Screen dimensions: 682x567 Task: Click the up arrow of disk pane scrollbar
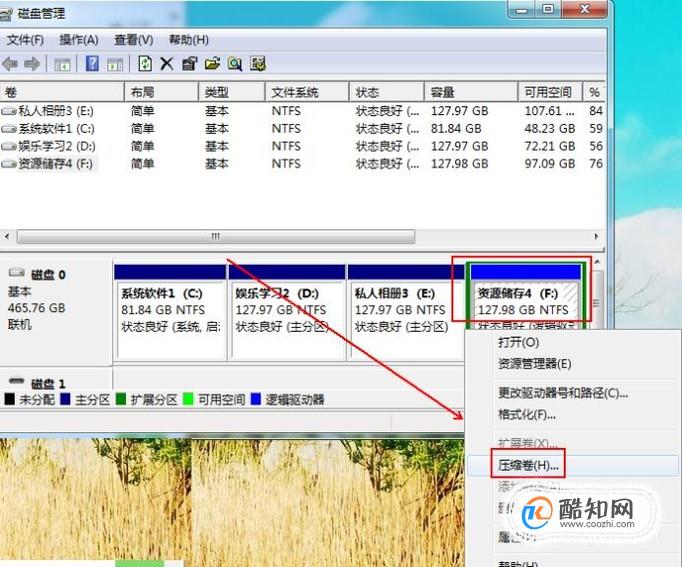[598, 262]
